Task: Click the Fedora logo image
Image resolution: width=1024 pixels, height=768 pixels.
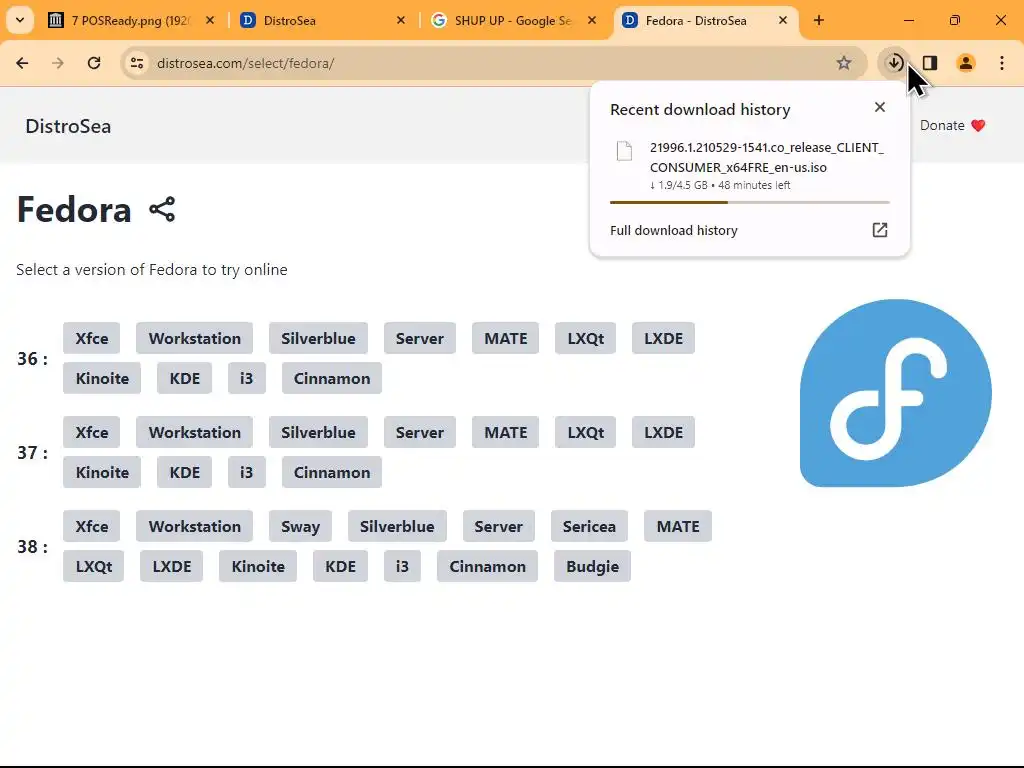Action: coord(895,393)
